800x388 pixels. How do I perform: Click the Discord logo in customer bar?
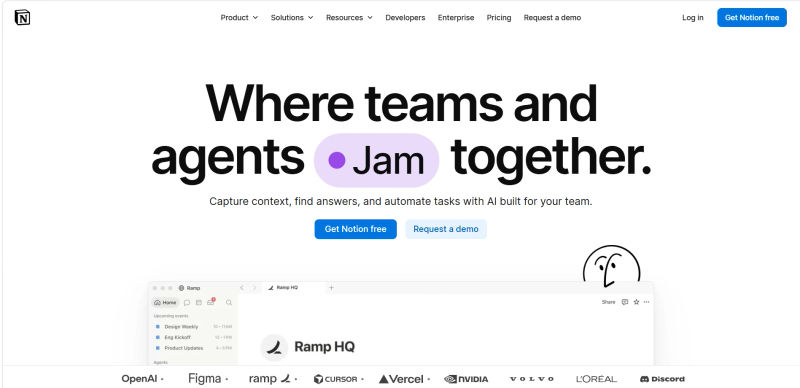pos(662,379)
